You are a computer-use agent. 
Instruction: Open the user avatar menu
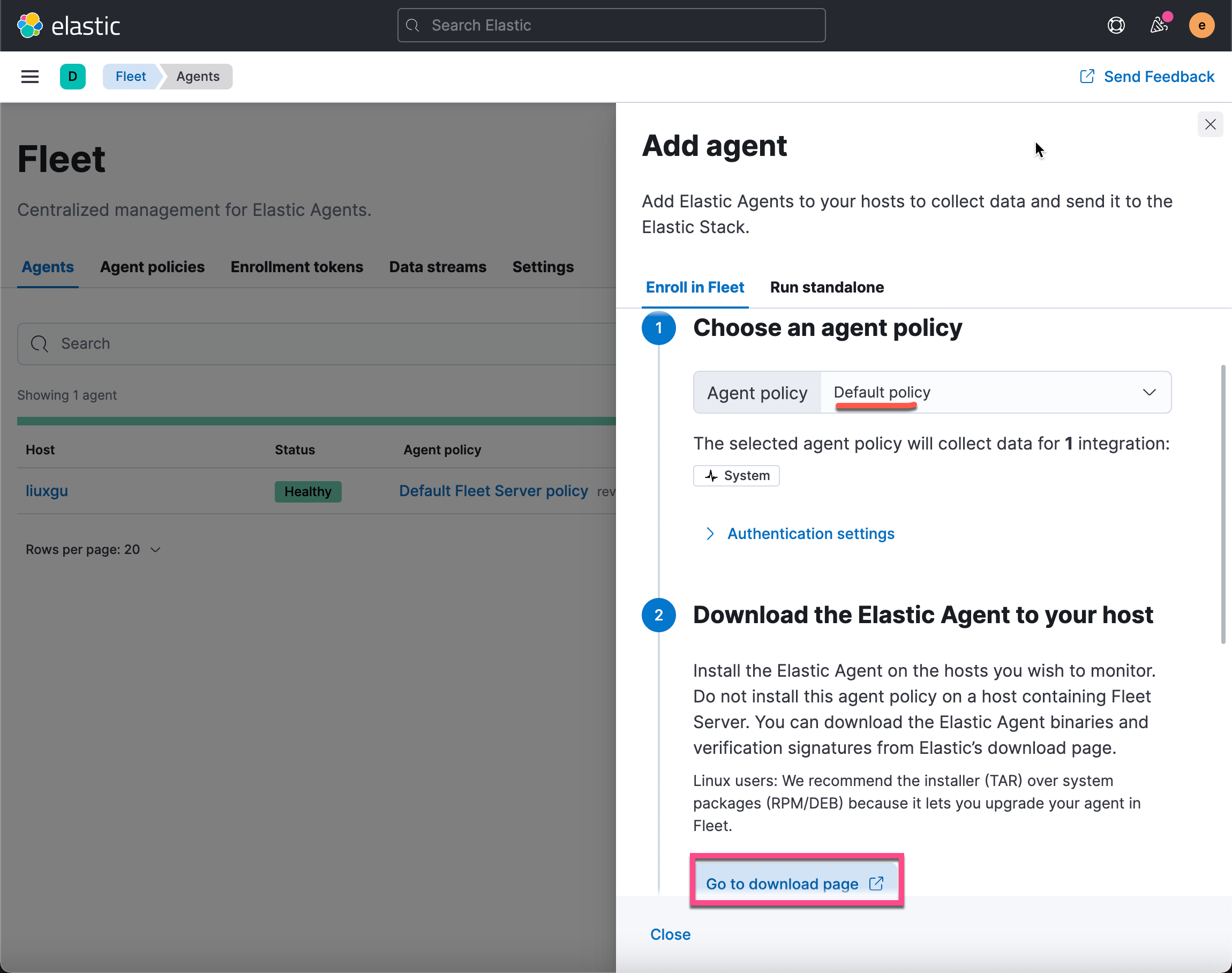point(1201,25)
